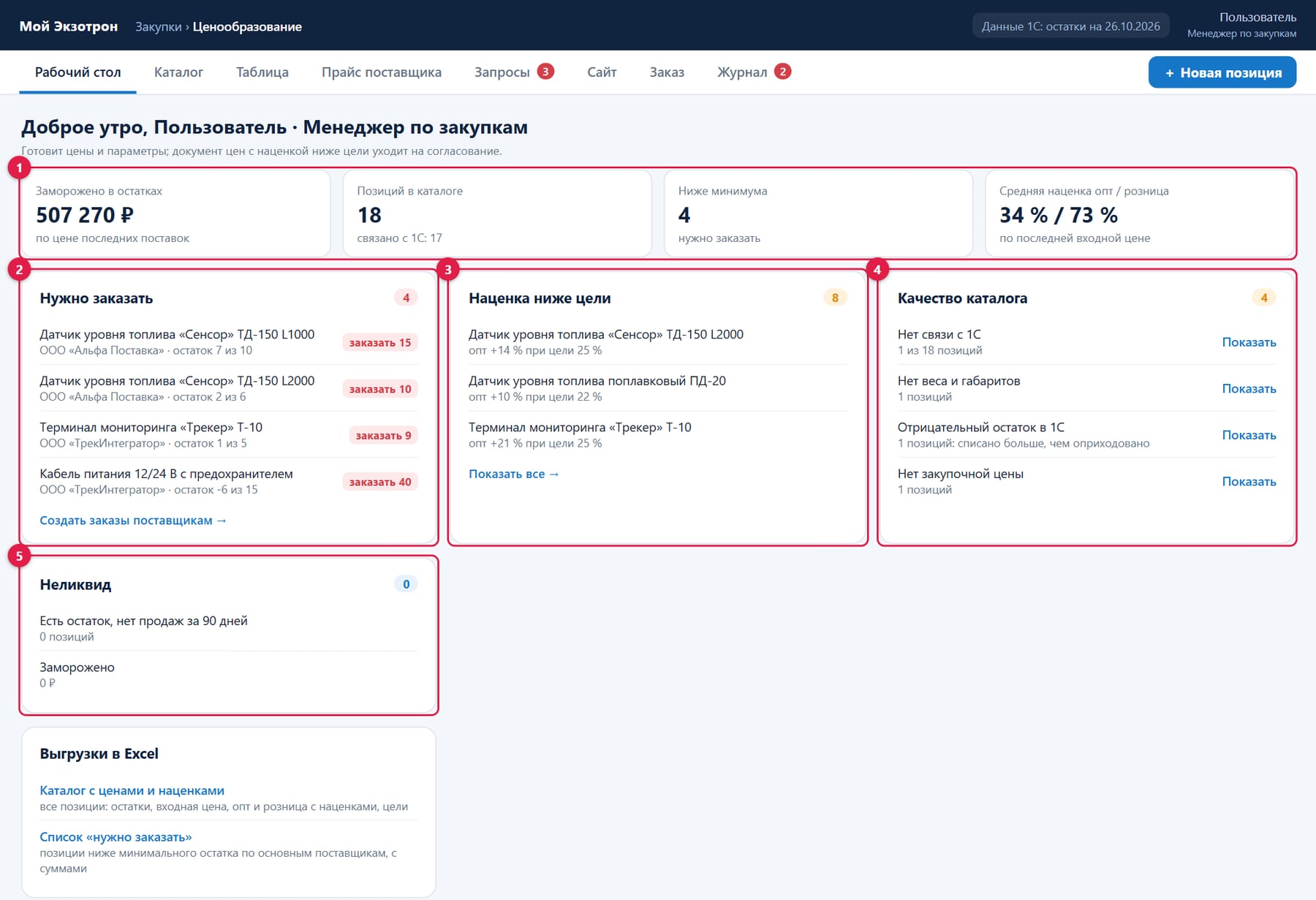Click the Наценка ниже цели count badge 8
Viewport: 1316px width, 900px height.
pyautogui.click(x=835, y=298)
